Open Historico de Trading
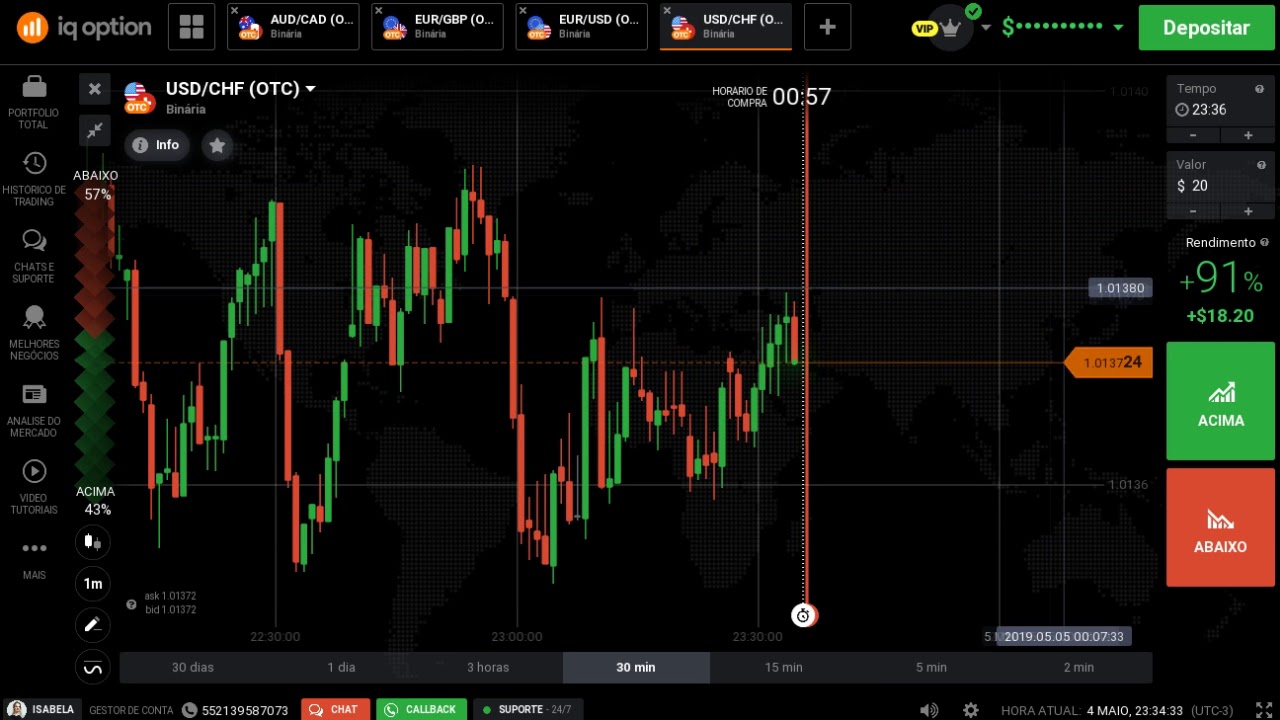 coord(34,180)
